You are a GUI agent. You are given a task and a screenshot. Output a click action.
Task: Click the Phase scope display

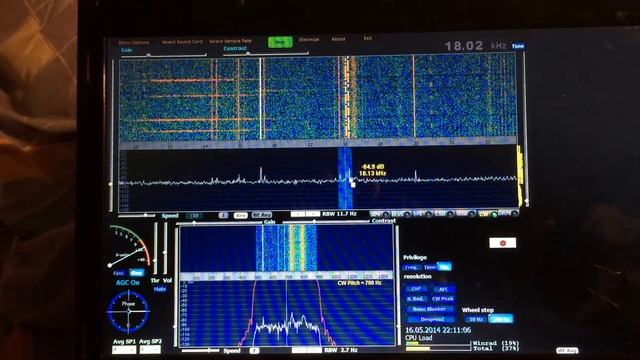click(128, 312)
